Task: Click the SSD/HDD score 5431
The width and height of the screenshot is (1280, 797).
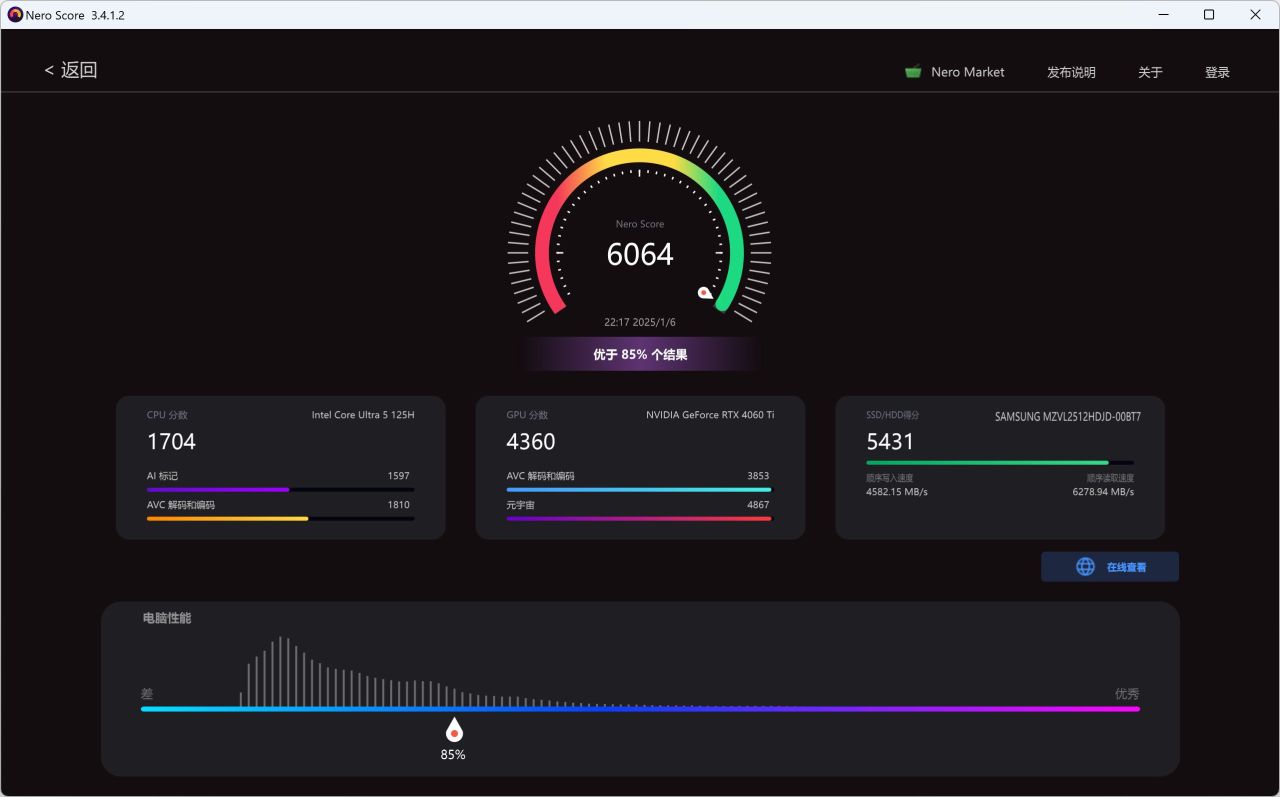Action: pyautogui.click(x=890, y=441)
